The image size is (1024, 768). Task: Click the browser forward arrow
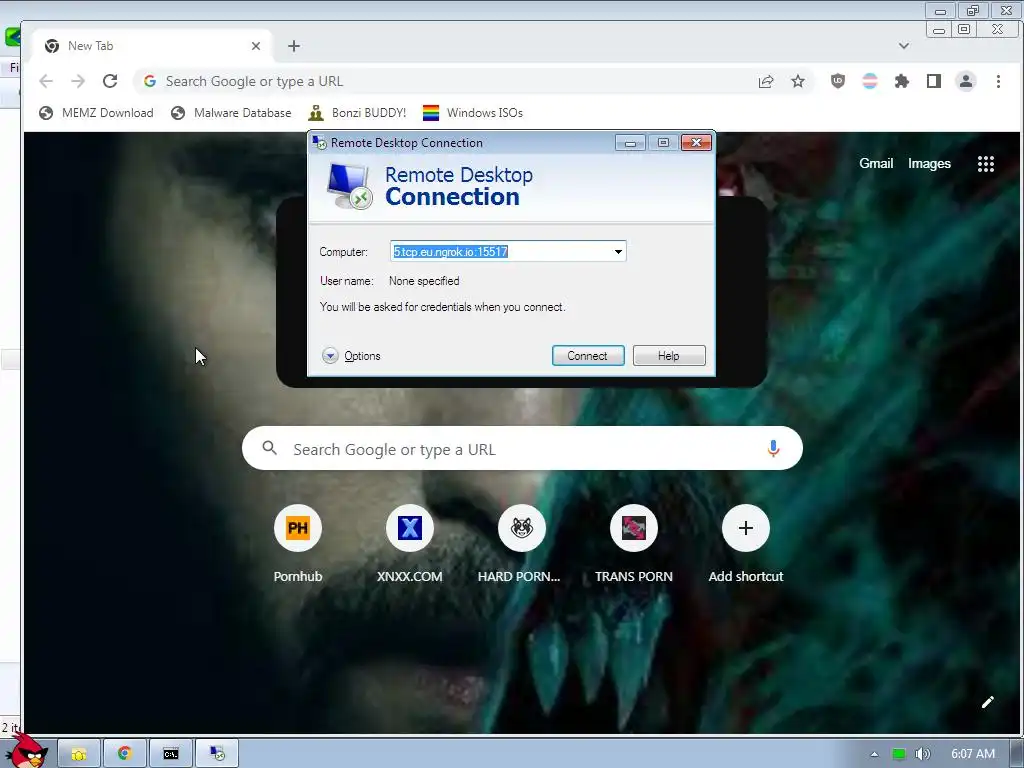pyautogui.click(x=78, y=81)
